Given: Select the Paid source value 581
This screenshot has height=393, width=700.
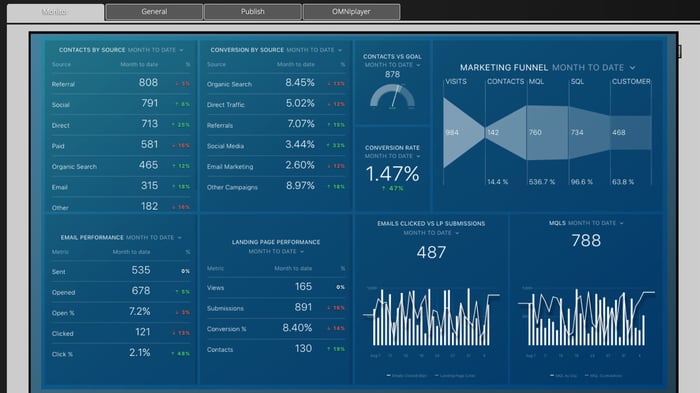Looking at the screenshot, I should tap(149, 144).
